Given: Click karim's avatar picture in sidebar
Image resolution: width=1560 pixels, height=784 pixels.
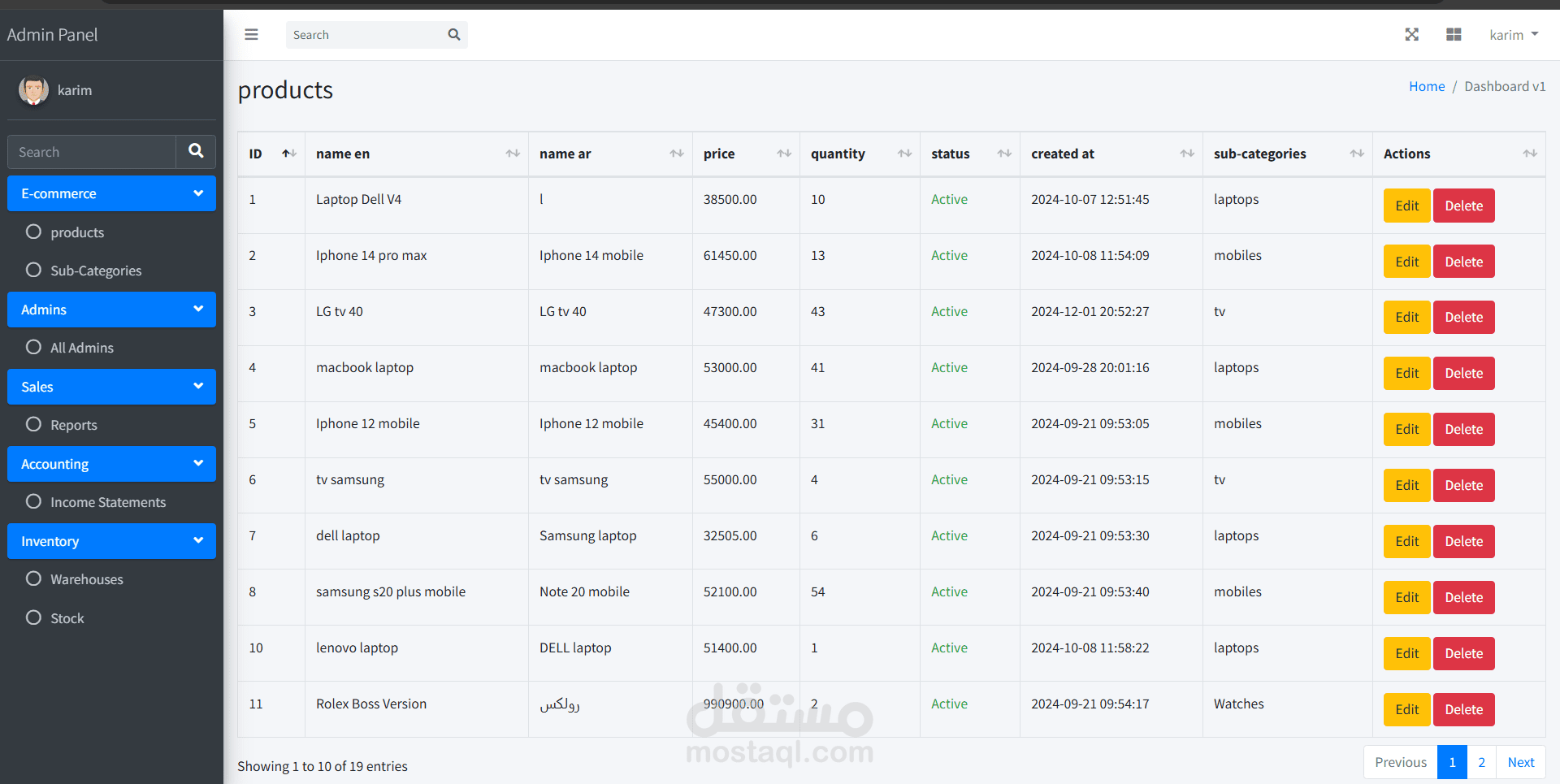Looking at the screenshot, I should pyautogui.click(x=33, y=90).
